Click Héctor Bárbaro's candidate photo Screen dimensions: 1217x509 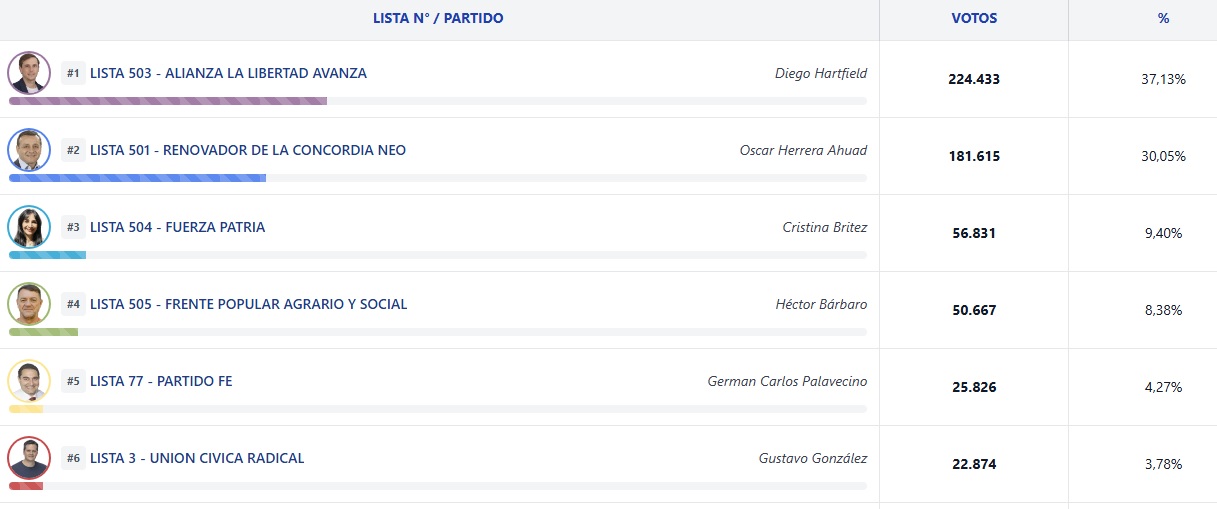click(29, 304)
